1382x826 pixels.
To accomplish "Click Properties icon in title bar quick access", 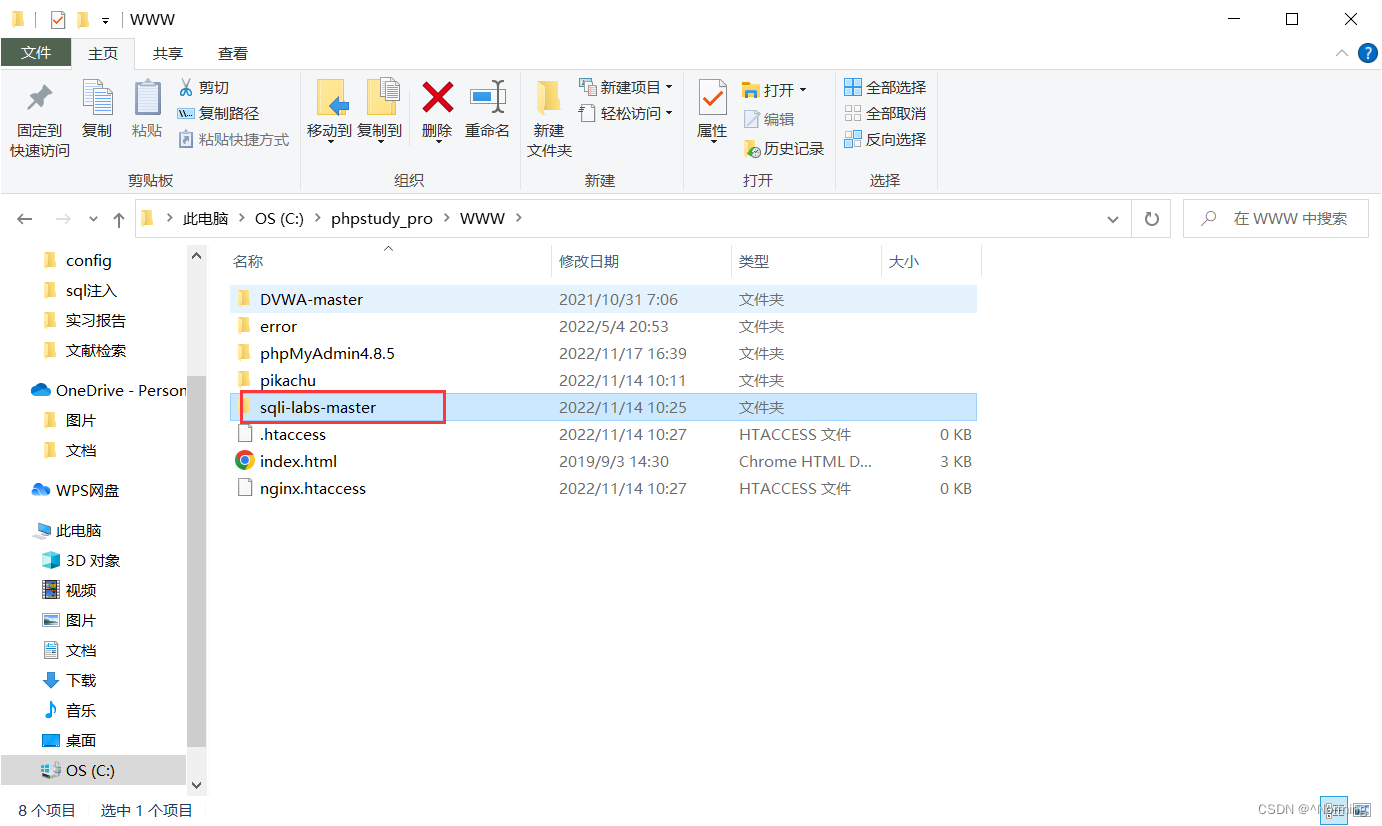I will pyautogui.click(x=57, y=19).
